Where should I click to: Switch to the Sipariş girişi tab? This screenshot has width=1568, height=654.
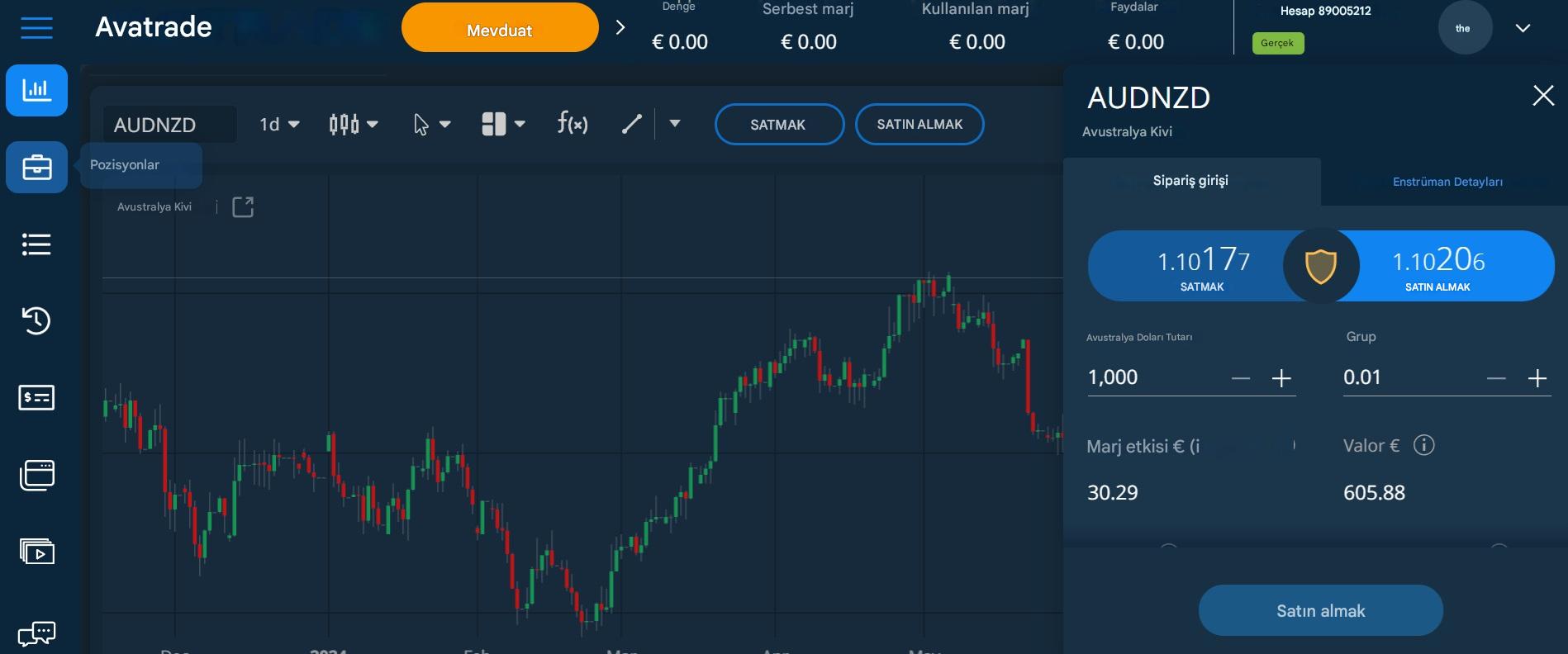click(x=1191, y=179)
